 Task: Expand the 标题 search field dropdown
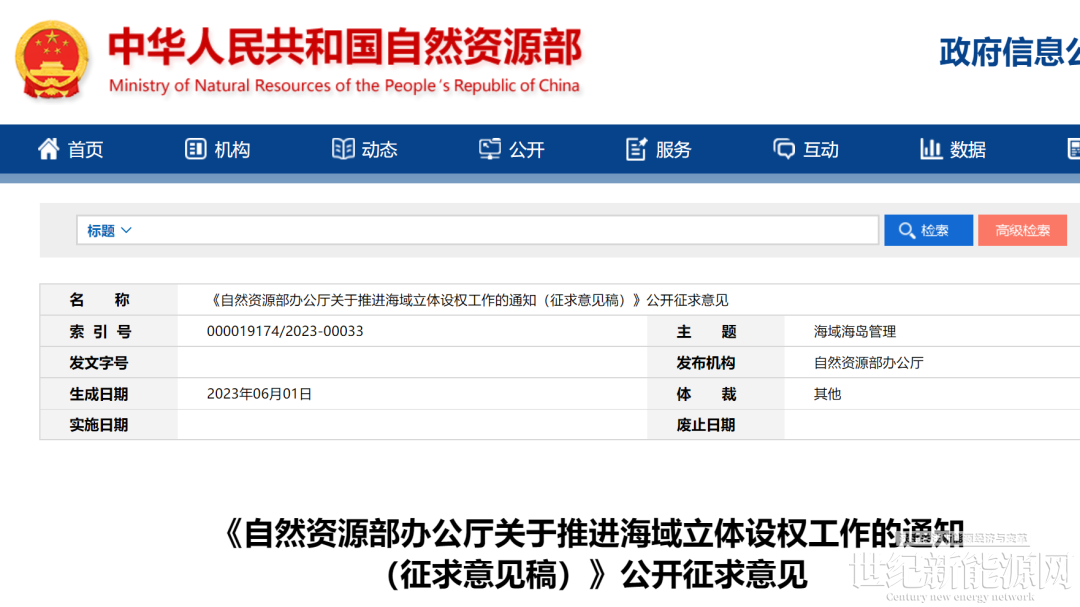pos(109,231)
